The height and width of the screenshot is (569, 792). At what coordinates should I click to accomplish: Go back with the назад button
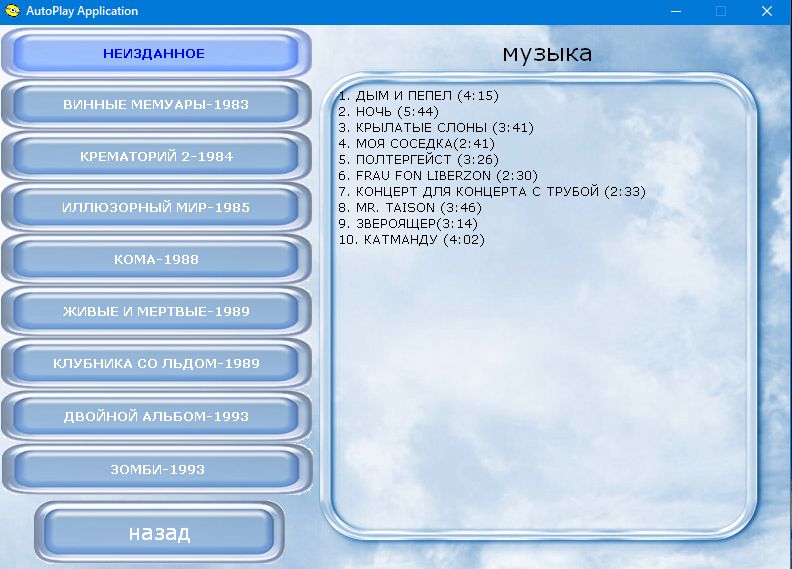click(x=159, y=533)
